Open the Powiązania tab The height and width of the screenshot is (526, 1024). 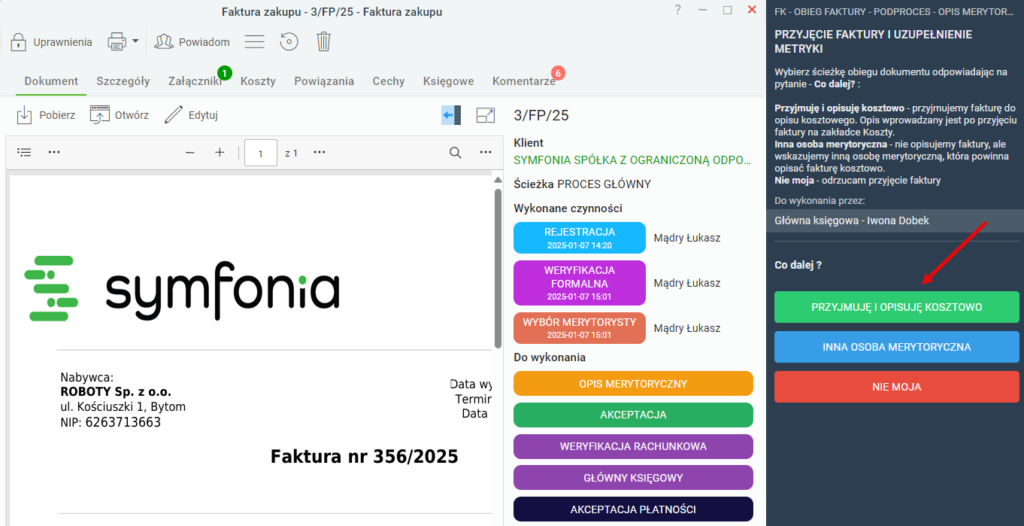point(324,81)
